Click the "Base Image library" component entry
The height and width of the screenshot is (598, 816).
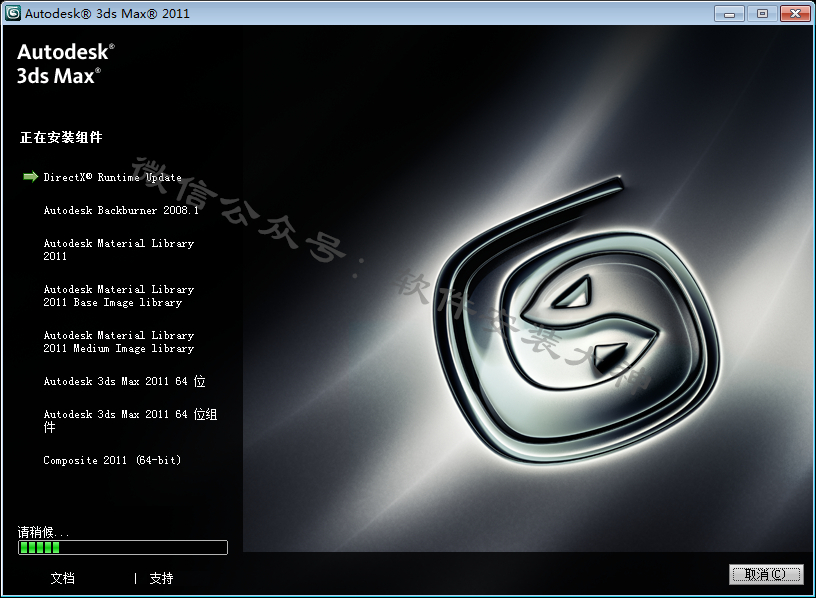coord(119,296)
